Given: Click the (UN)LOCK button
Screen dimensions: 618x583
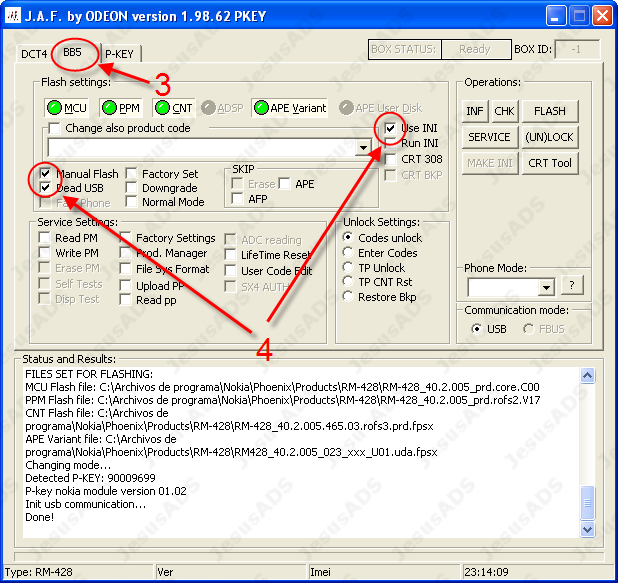Looking at the screenshot, I should click(549, 137).
